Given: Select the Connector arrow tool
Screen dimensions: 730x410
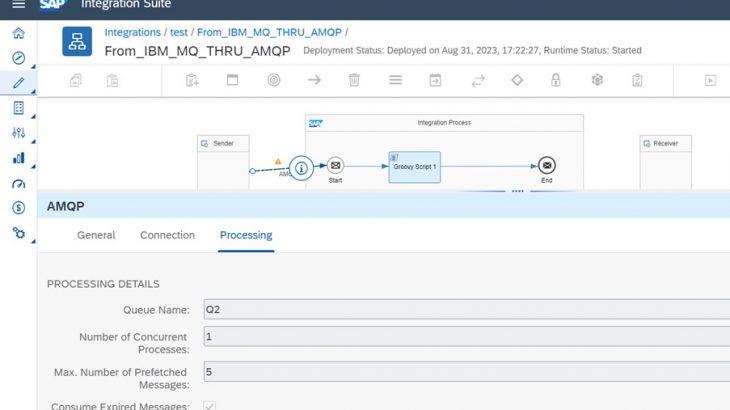Looking at the screenshot, I should coord(314,80).
